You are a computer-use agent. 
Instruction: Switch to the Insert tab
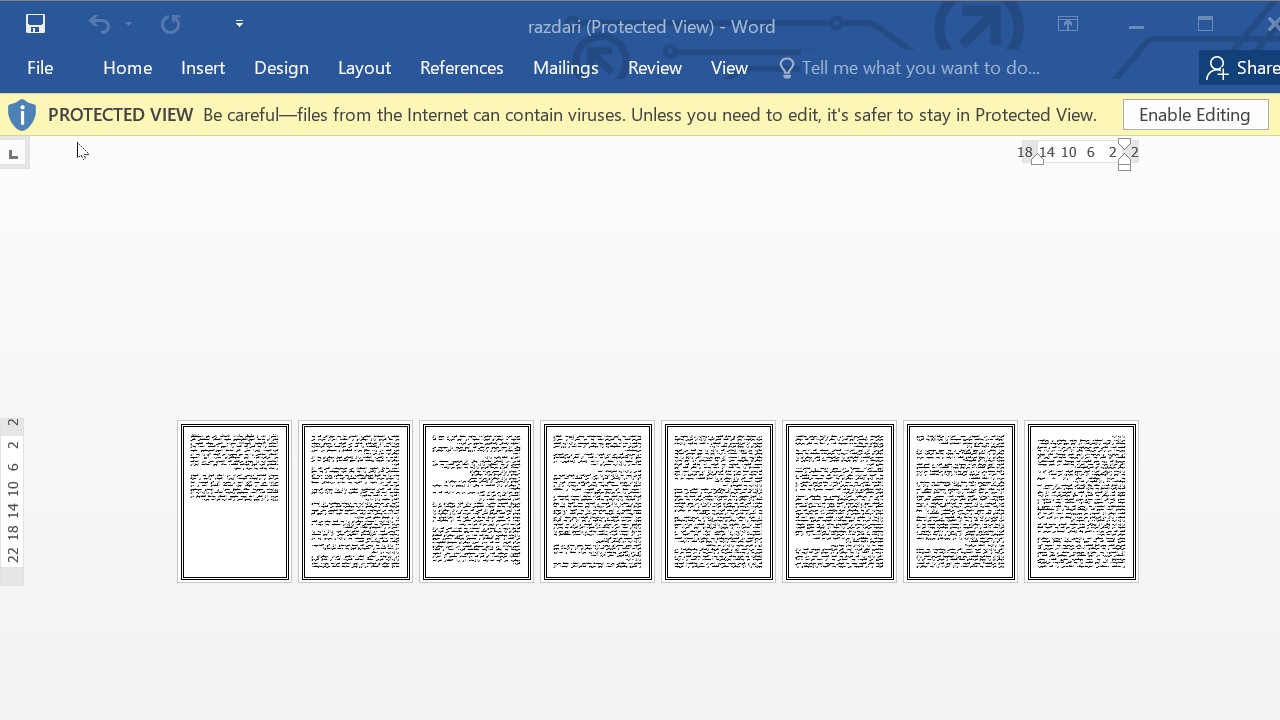coord(203,68)
